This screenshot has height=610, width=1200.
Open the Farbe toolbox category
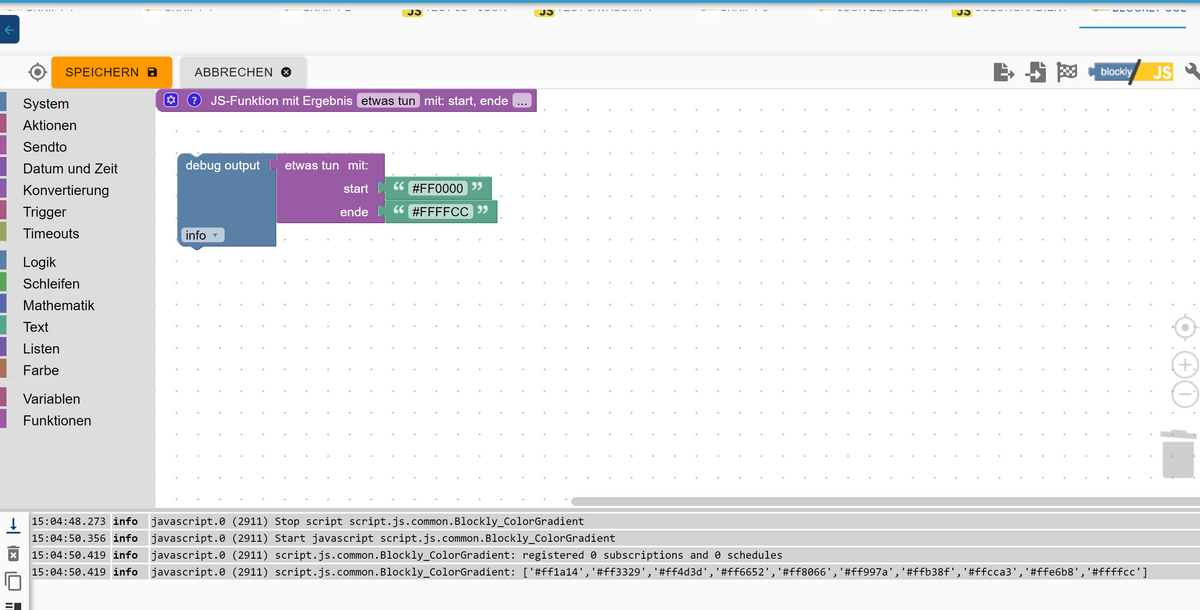pos(77,370)
